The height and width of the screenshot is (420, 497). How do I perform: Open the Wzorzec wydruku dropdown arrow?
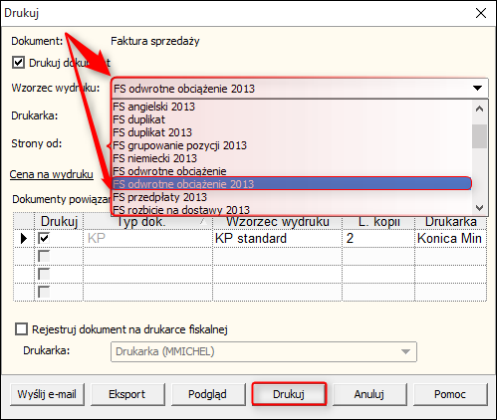(x=477, y=88)
